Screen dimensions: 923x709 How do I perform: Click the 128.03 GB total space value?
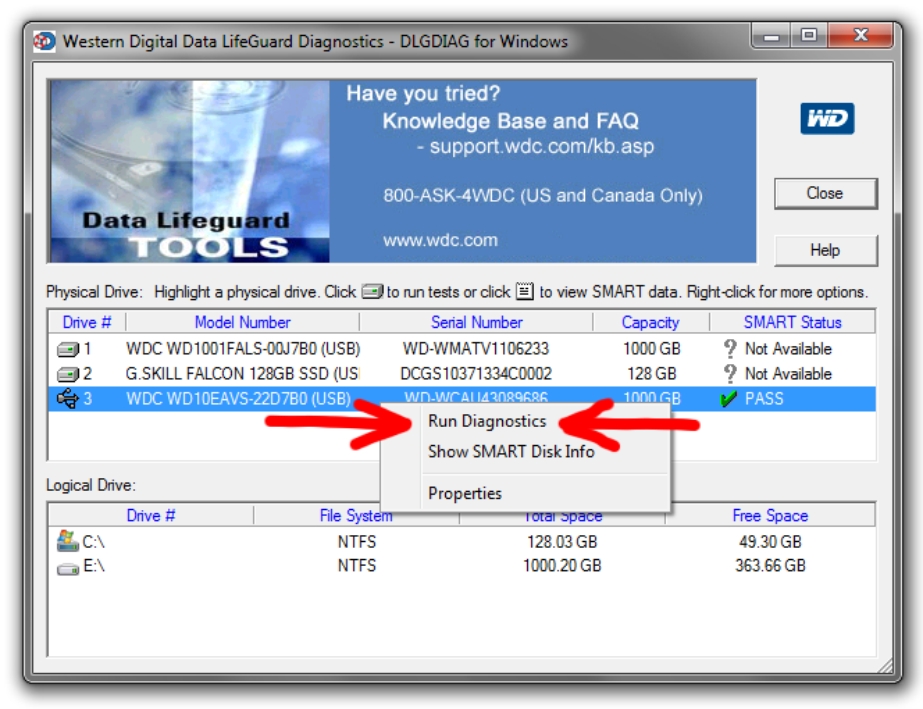coord(562,541)
